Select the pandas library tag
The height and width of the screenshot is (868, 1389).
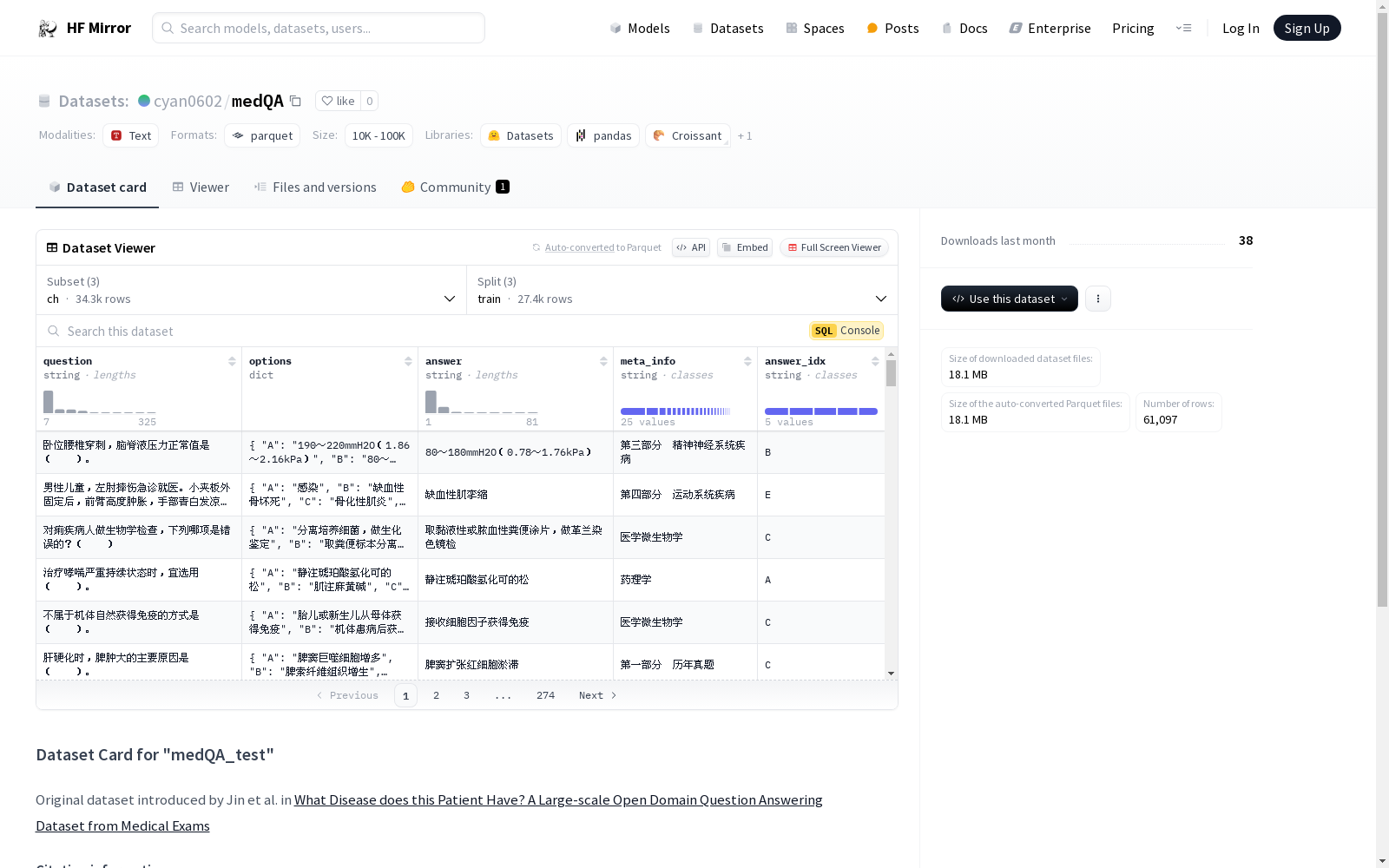pos(603,135)
